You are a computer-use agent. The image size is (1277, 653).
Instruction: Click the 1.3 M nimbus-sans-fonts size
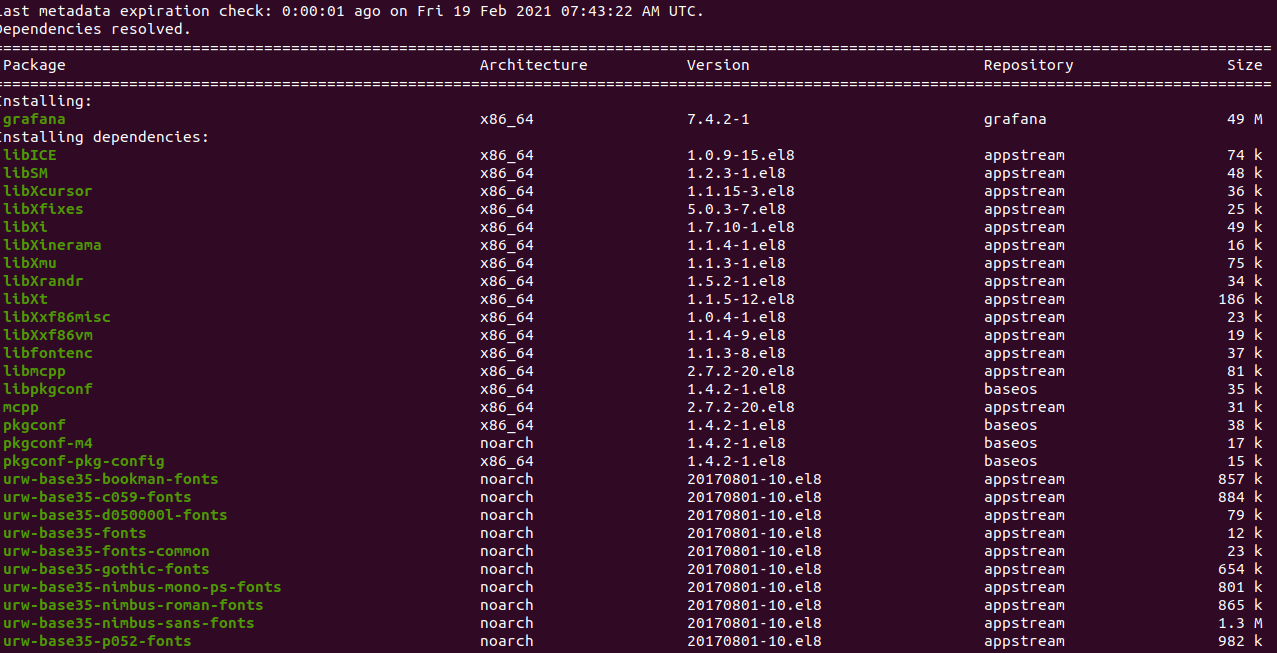click(1240, 623)
